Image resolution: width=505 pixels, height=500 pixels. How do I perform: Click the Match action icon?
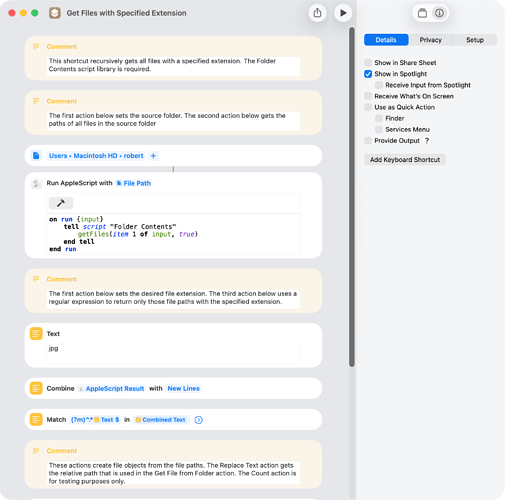point(36,419)
